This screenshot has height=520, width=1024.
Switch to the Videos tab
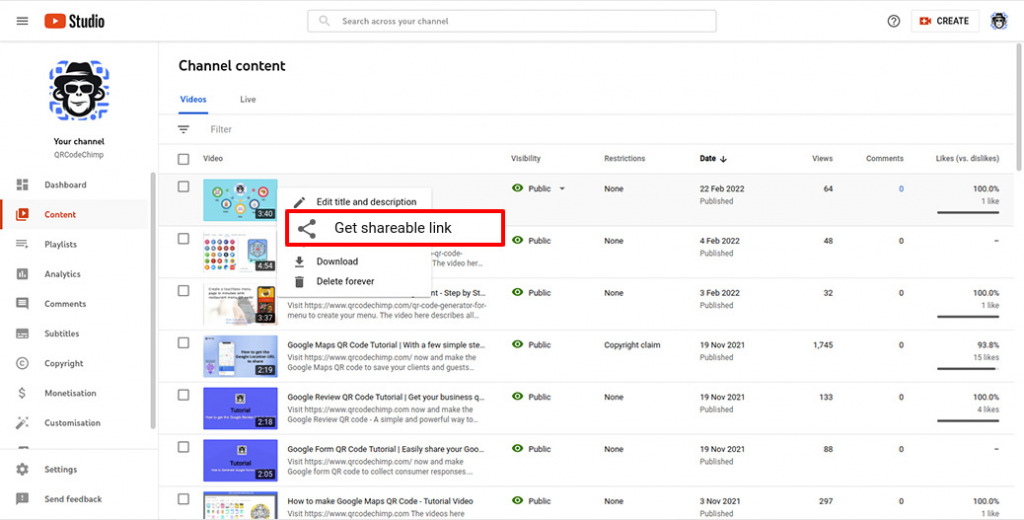click(193, 99)
